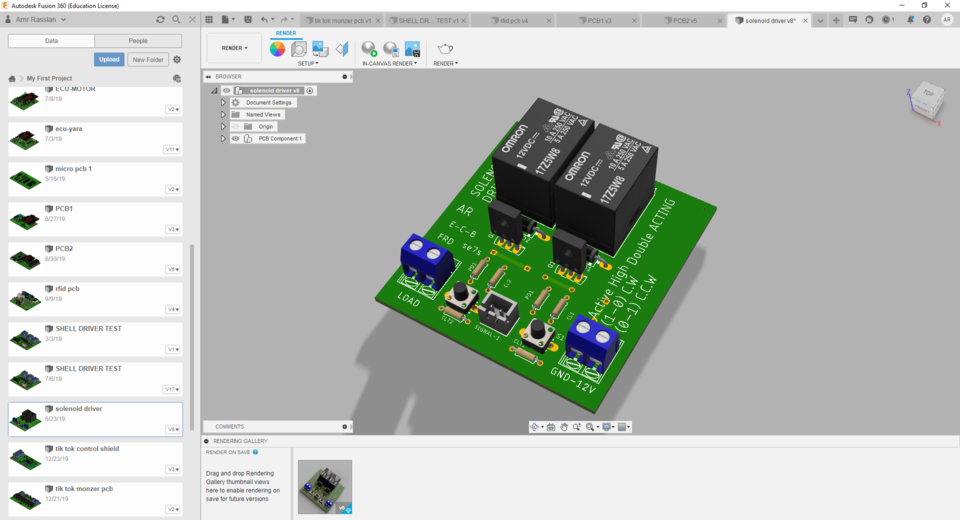Open the job status clock icon
This screenshot has width=960, height=520.
pos(887,20)
